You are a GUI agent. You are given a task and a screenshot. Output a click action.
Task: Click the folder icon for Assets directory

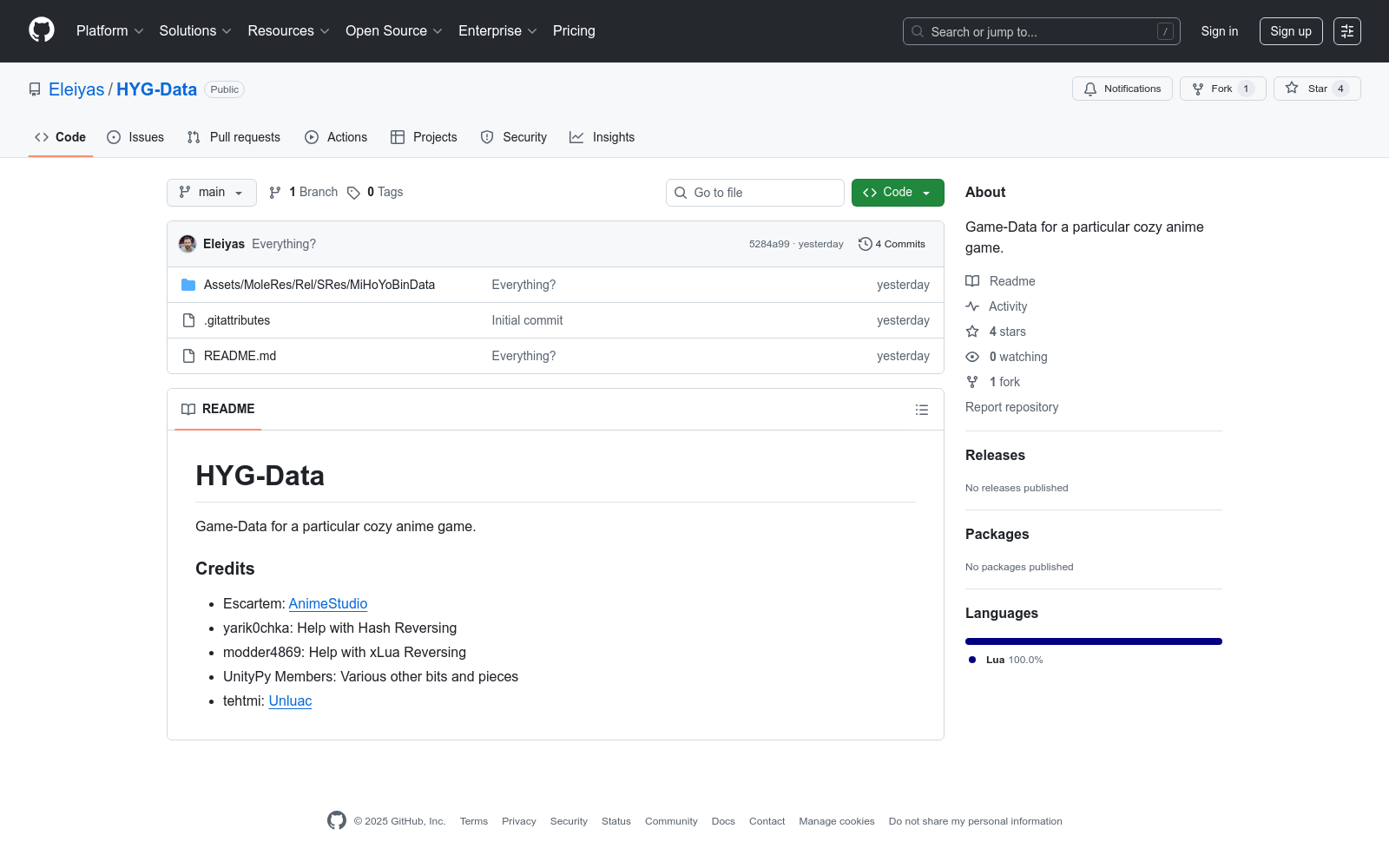188,285
